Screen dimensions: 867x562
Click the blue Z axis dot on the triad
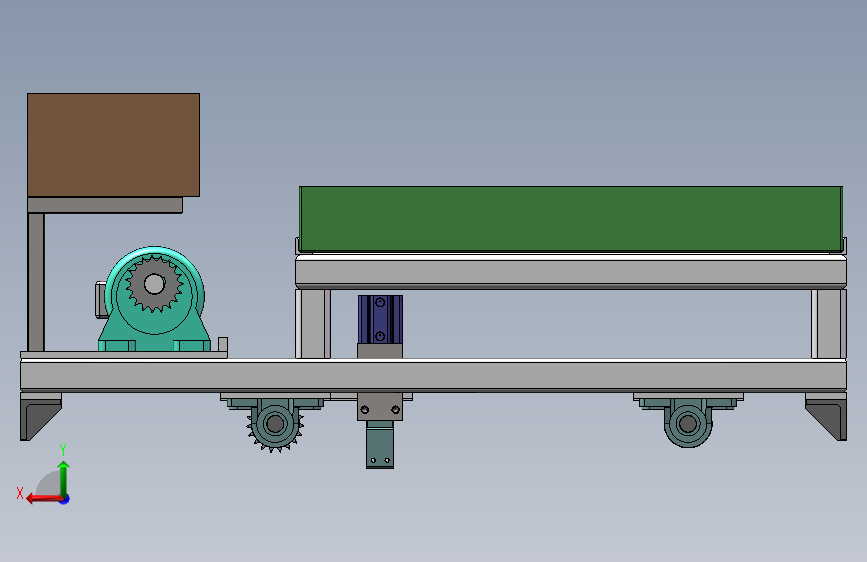65,499
